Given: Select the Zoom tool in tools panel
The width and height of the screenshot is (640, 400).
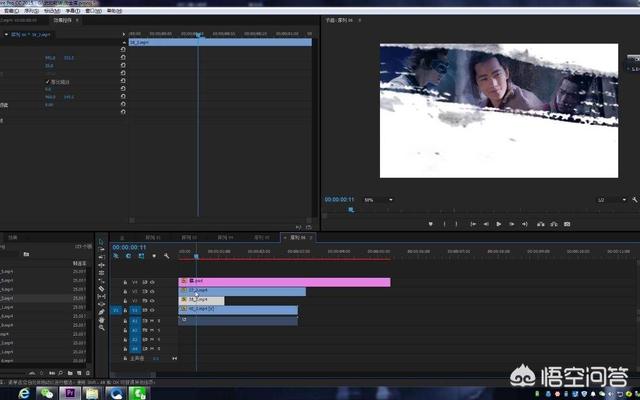Looking at the screenshot, I should coord(101,329).
